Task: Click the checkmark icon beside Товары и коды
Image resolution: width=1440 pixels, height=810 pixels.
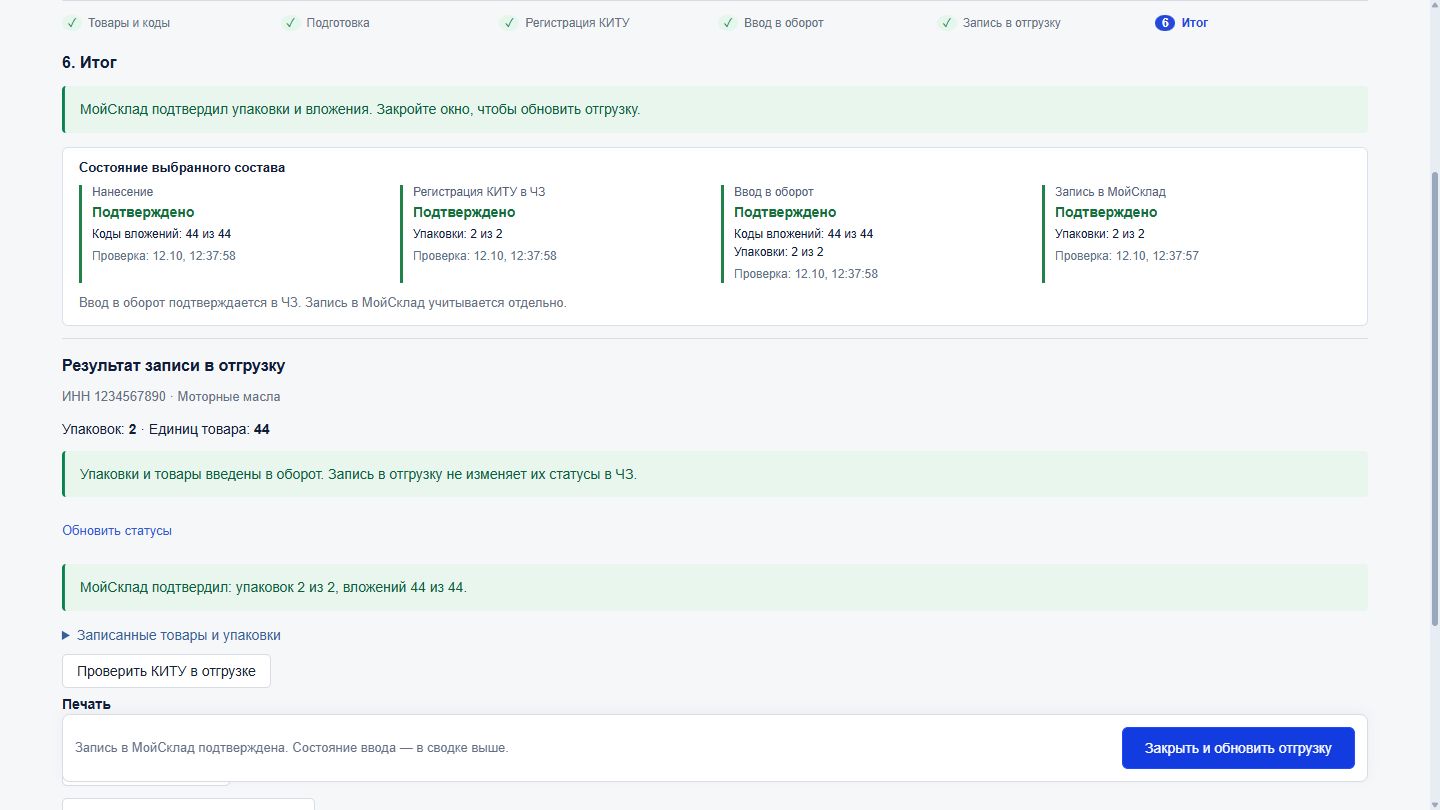Action: coord(71,23)
